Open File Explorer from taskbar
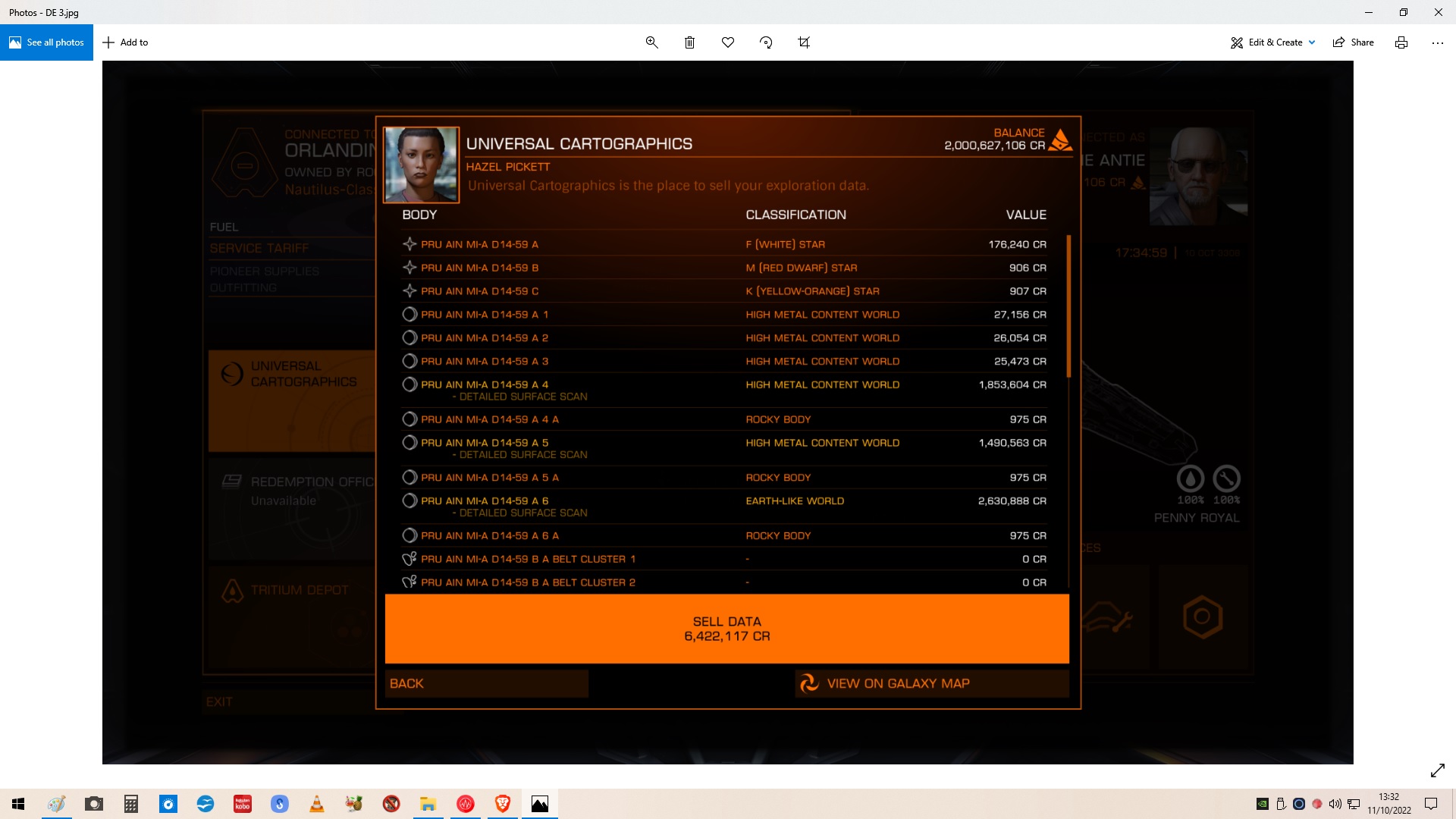 [428, 804]
